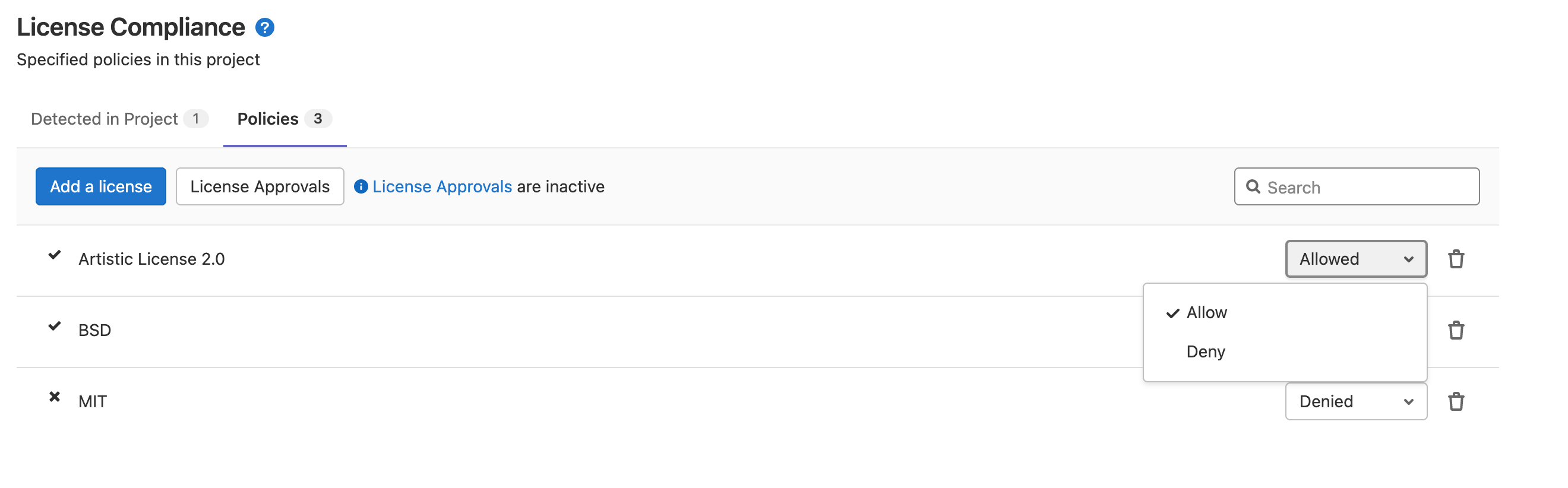Image resolution: width=1568 pixels, height=488 pixels.
Task: Choose Deny in the dropdown menu
Action: 1205,351
